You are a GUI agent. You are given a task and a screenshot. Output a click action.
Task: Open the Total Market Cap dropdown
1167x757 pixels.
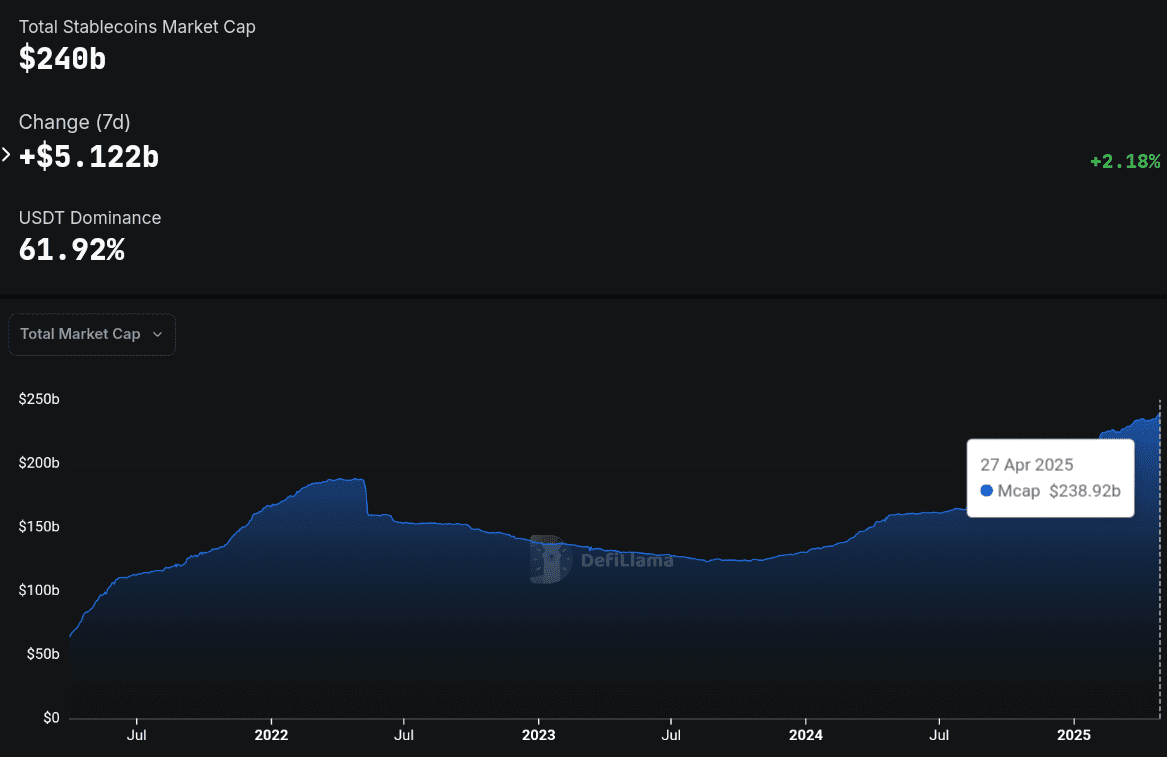91,334
